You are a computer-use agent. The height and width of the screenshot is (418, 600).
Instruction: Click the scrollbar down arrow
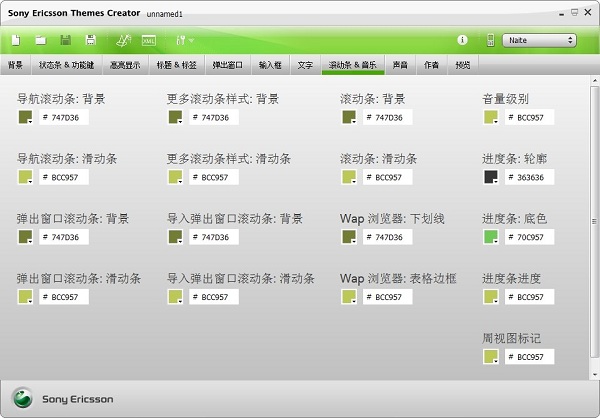[x=594, y=374]
